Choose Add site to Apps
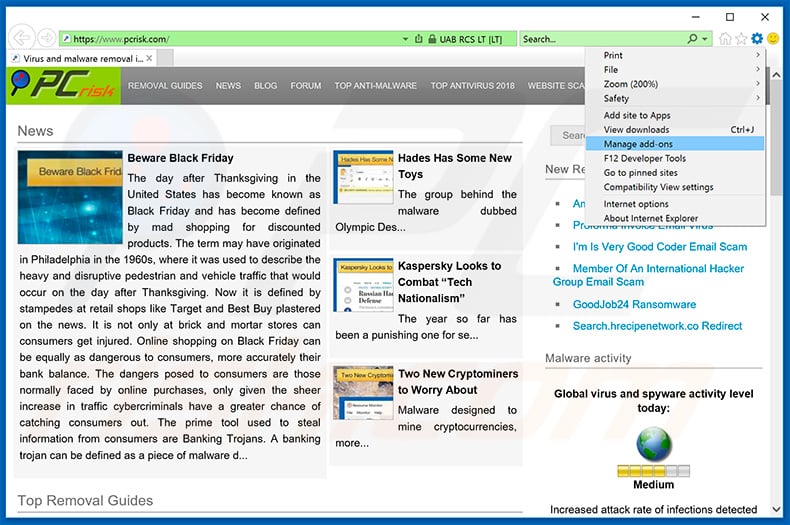Viewport: 790px width, 525px height. [675, 115]
